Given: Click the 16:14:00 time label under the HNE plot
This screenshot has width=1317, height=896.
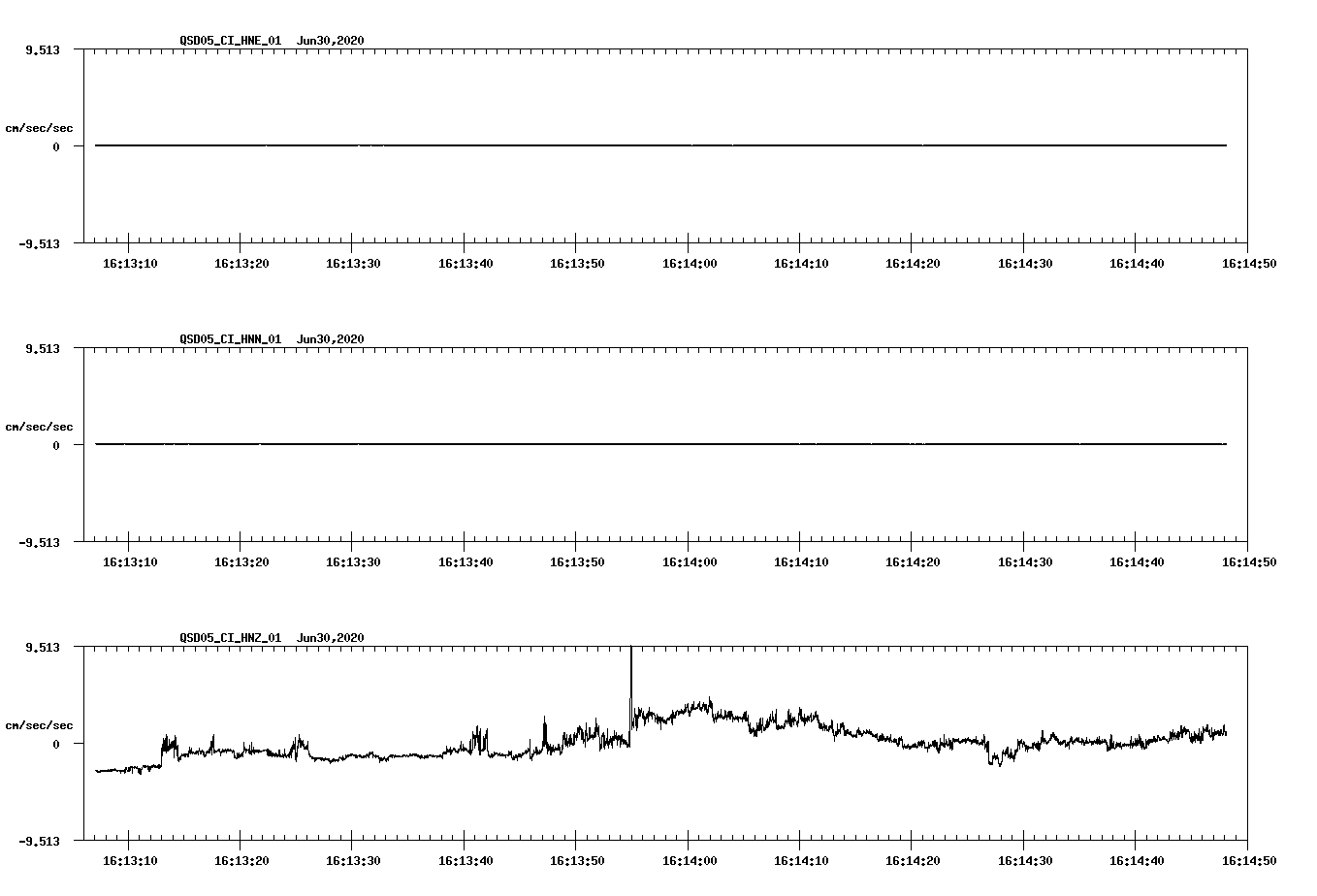Looking at the screenshot, I should pos(690,263).
